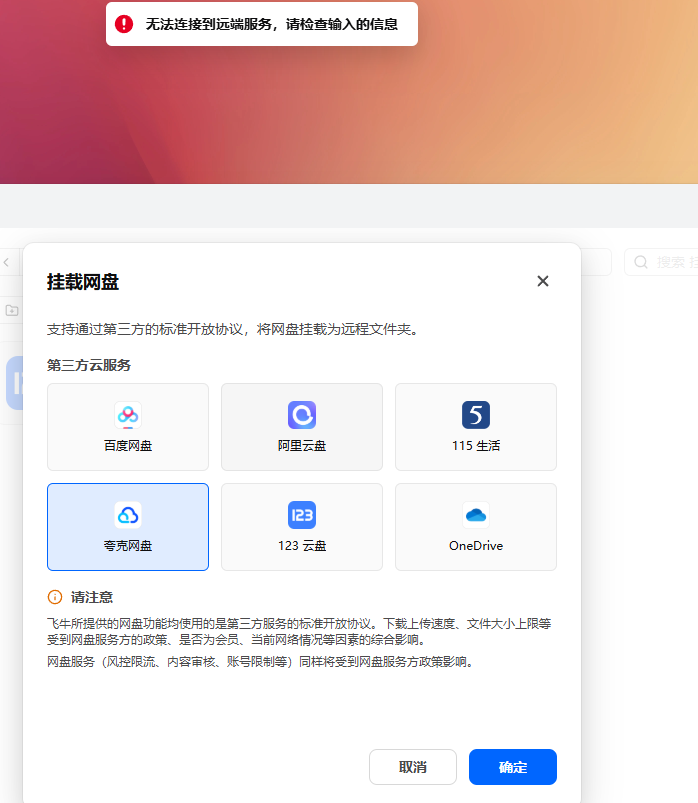Click the red error icon in the notification
The height and width of the screenshot is (803, 698).
point(124,24)
